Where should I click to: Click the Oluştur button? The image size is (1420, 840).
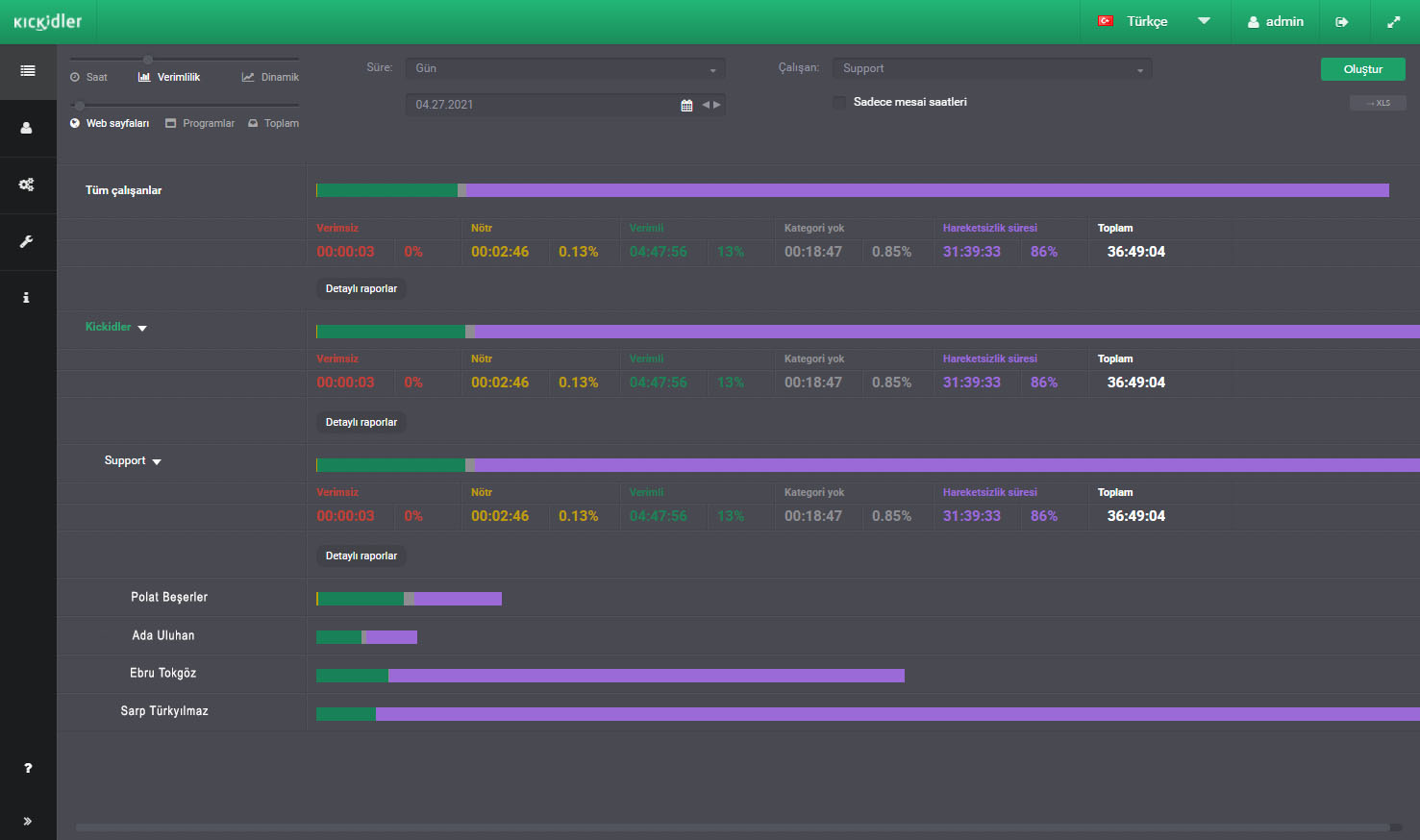pos(1363,69)
